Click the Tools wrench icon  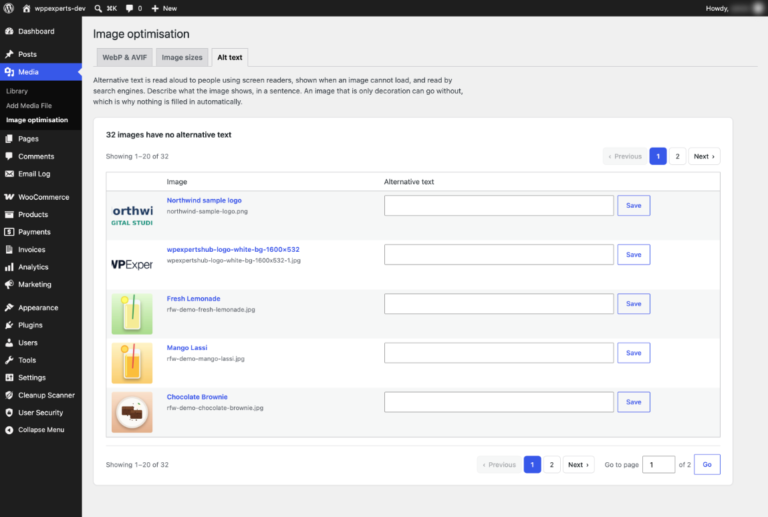coord(9,360)
